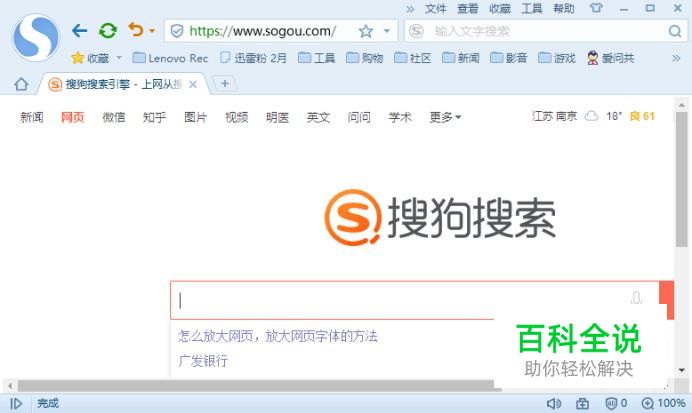Click the orange undo-close restore icon
The width and height of the screenshot is (692, 413).
pyautogui.click(x=136, y=30)
